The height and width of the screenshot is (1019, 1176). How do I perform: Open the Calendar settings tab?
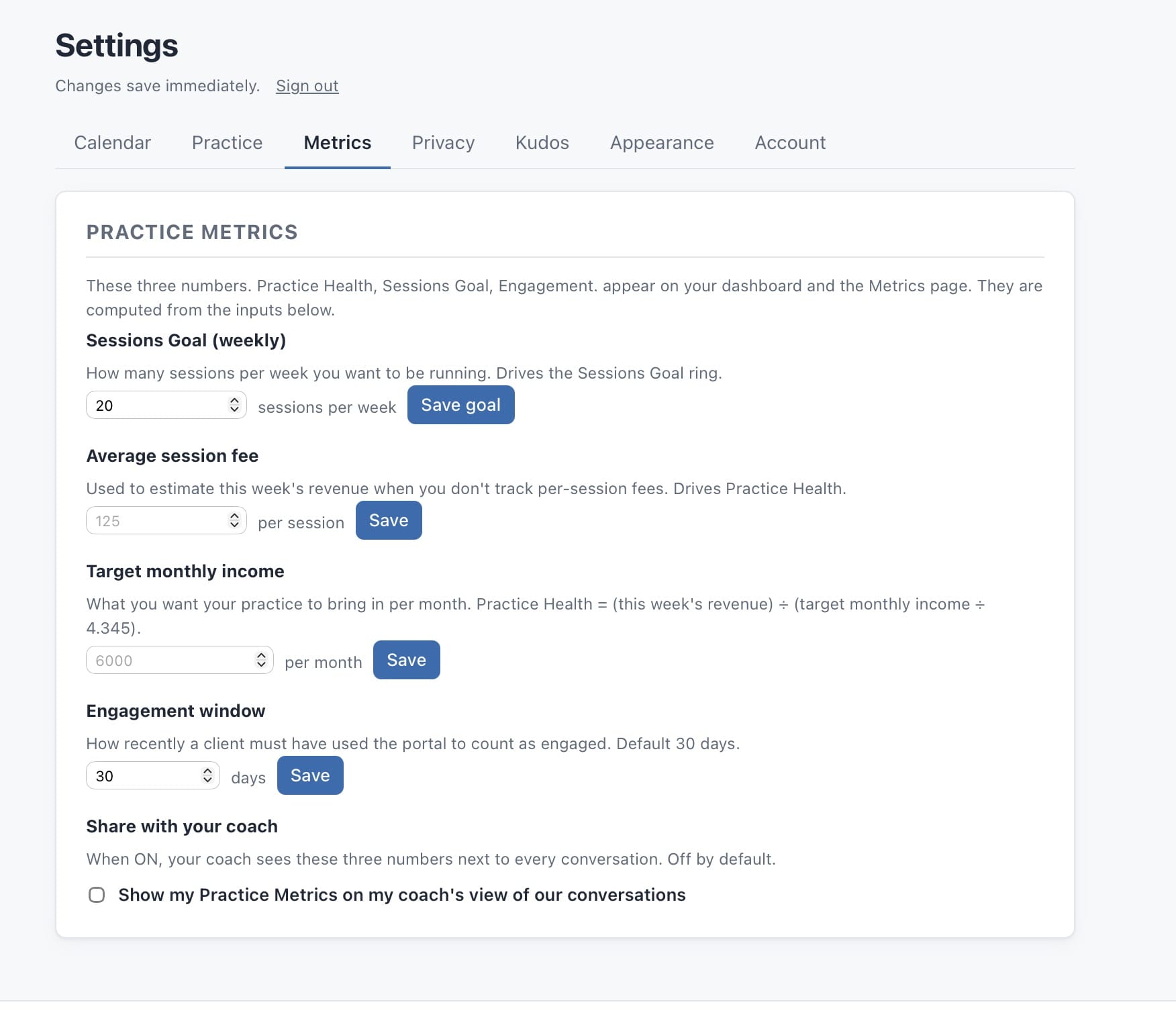(x=112, y=142)
